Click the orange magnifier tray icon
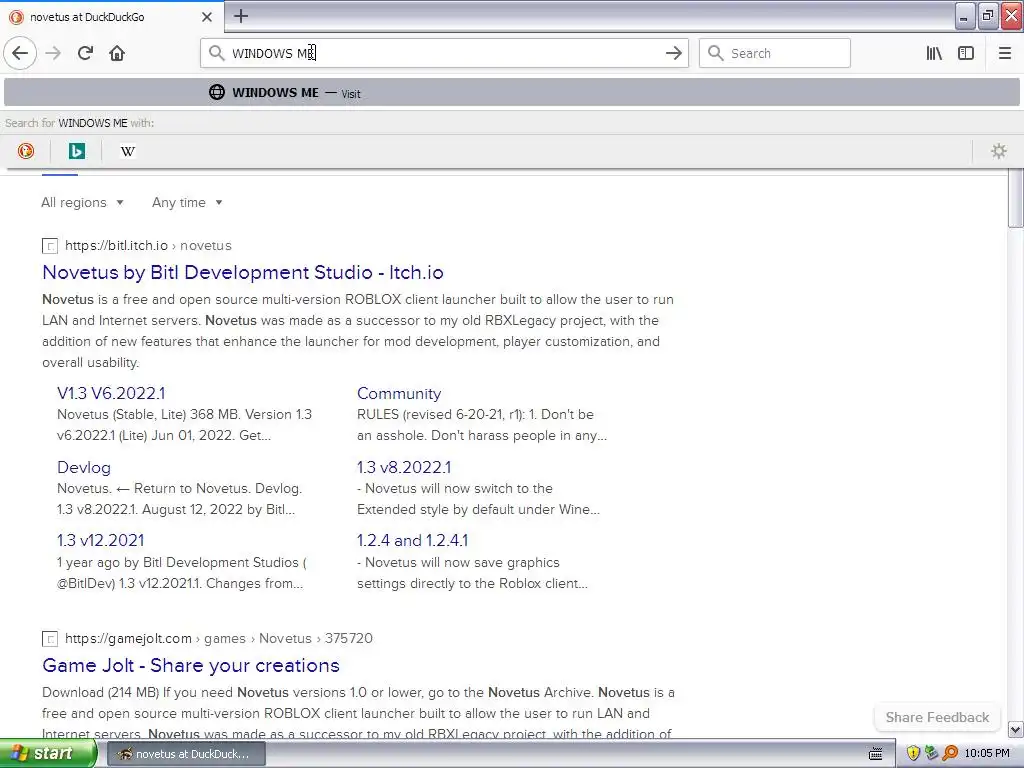This screenshot has height=768, width=1024. [950, 753]
